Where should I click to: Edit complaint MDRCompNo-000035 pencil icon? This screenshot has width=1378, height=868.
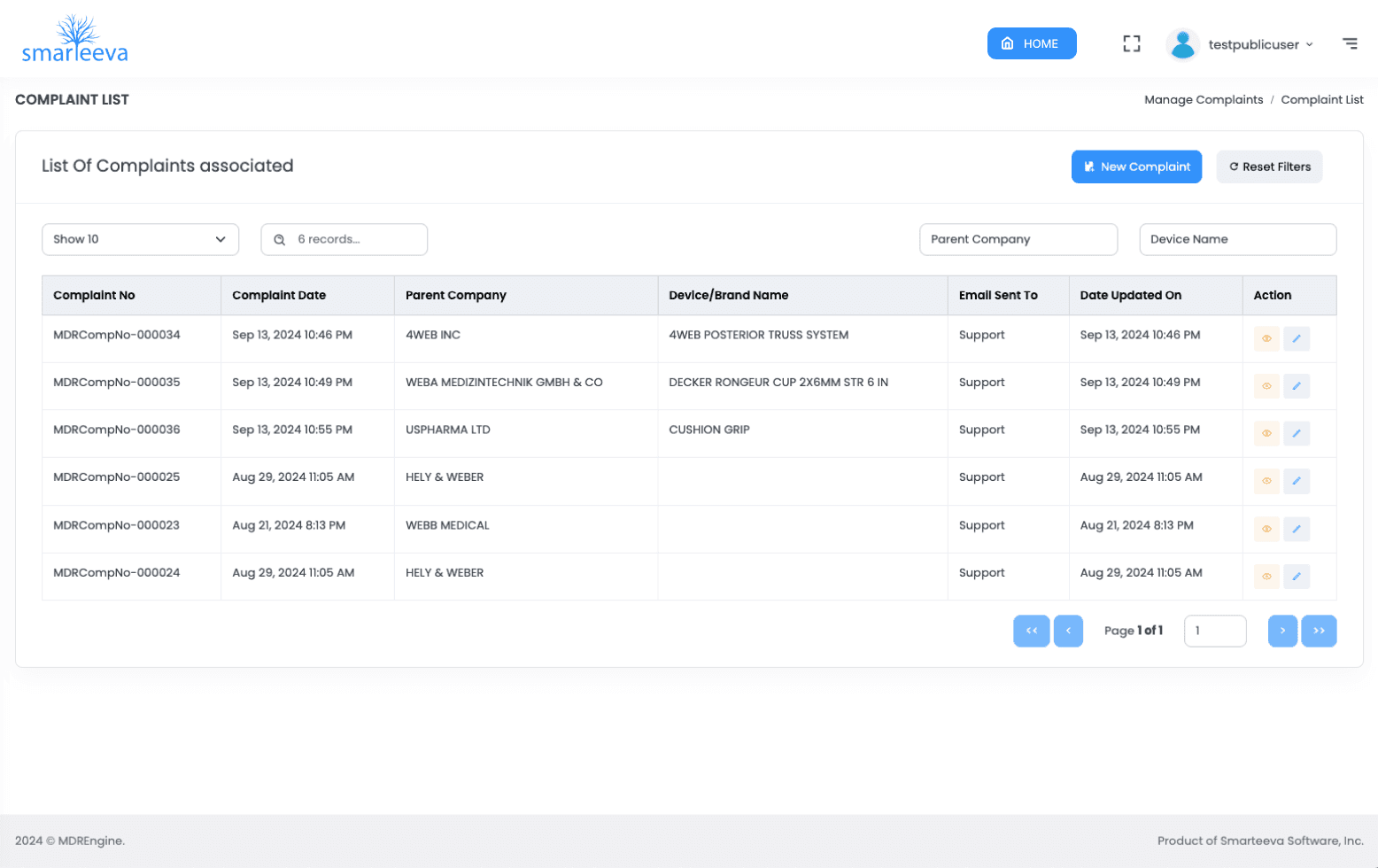tap(1297, 386)
